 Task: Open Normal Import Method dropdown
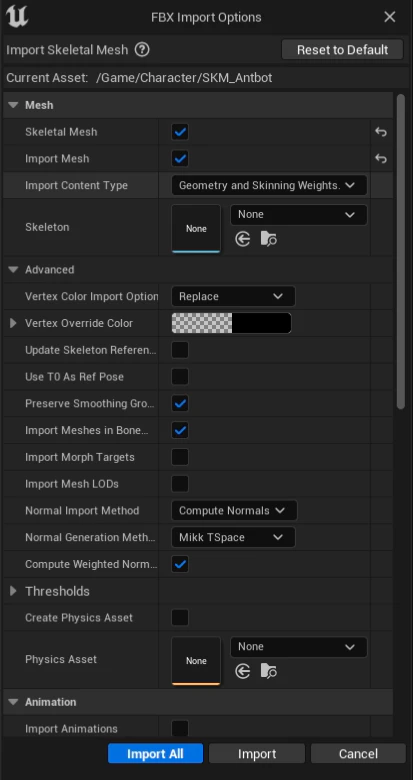(x=234, y=510)
